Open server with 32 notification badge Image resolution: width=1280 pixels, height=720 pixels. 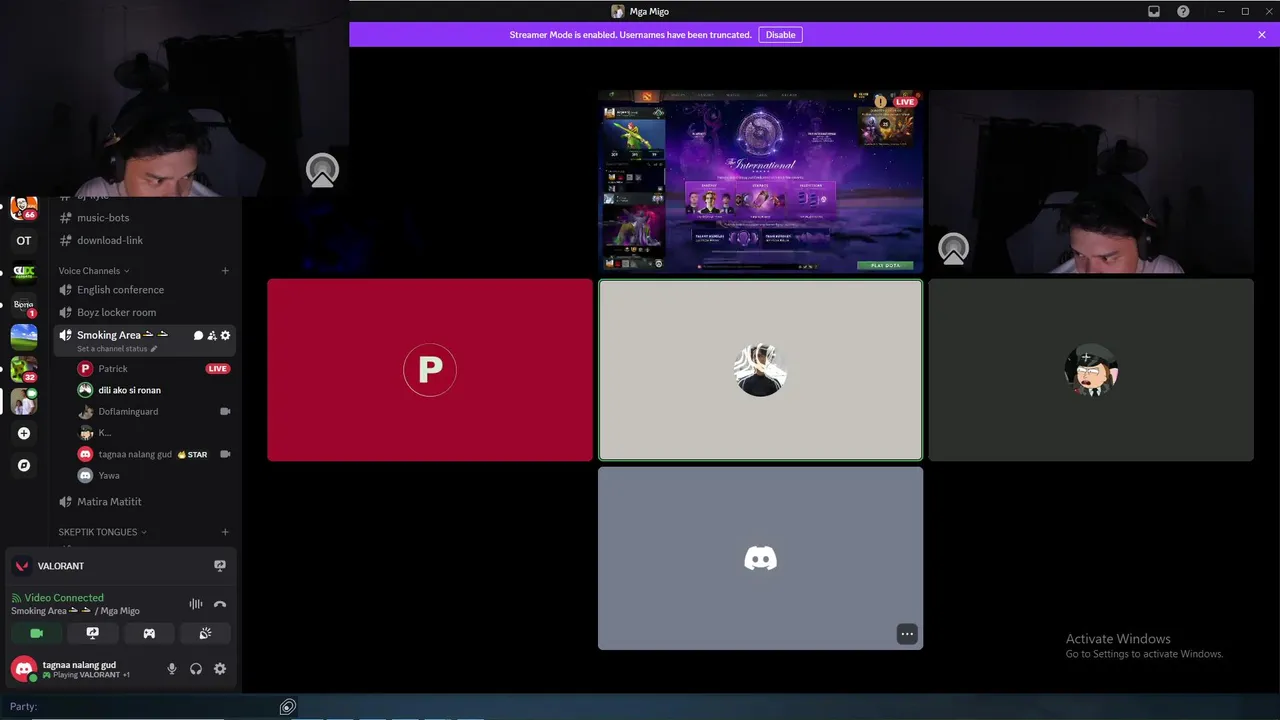pos(24,369)
